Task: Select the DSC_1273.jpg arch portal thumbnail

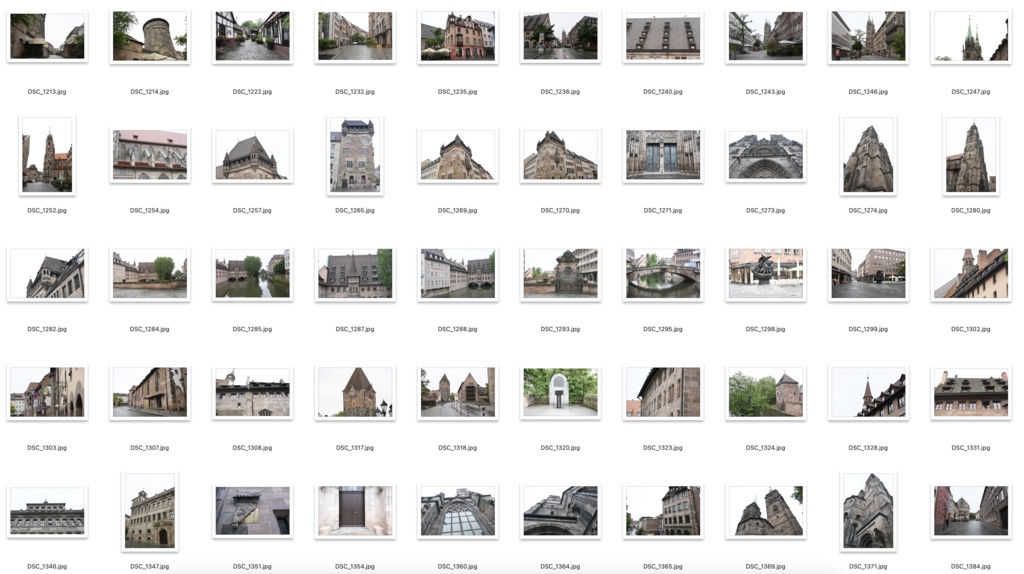Action: pos(765,155)
